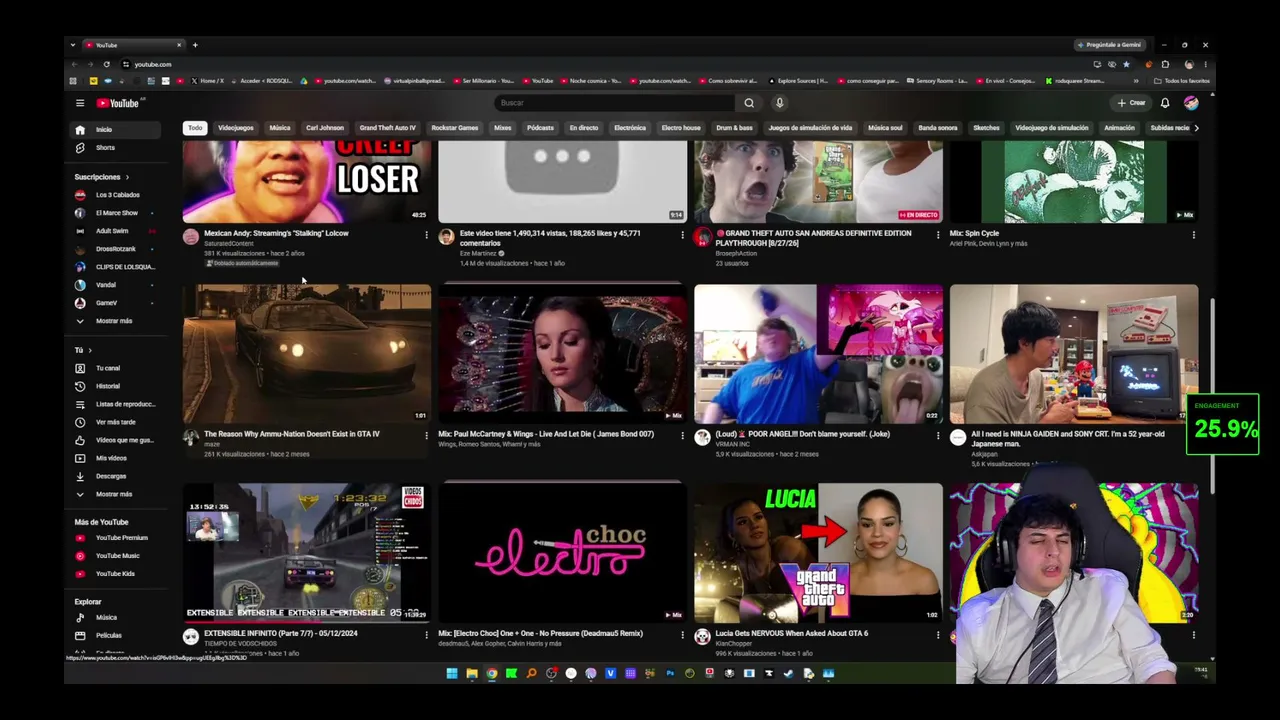The height and width of the screenshot is (720, 1280).
Task: Select the Electro house chip
Action: click(x=681, y=128)
